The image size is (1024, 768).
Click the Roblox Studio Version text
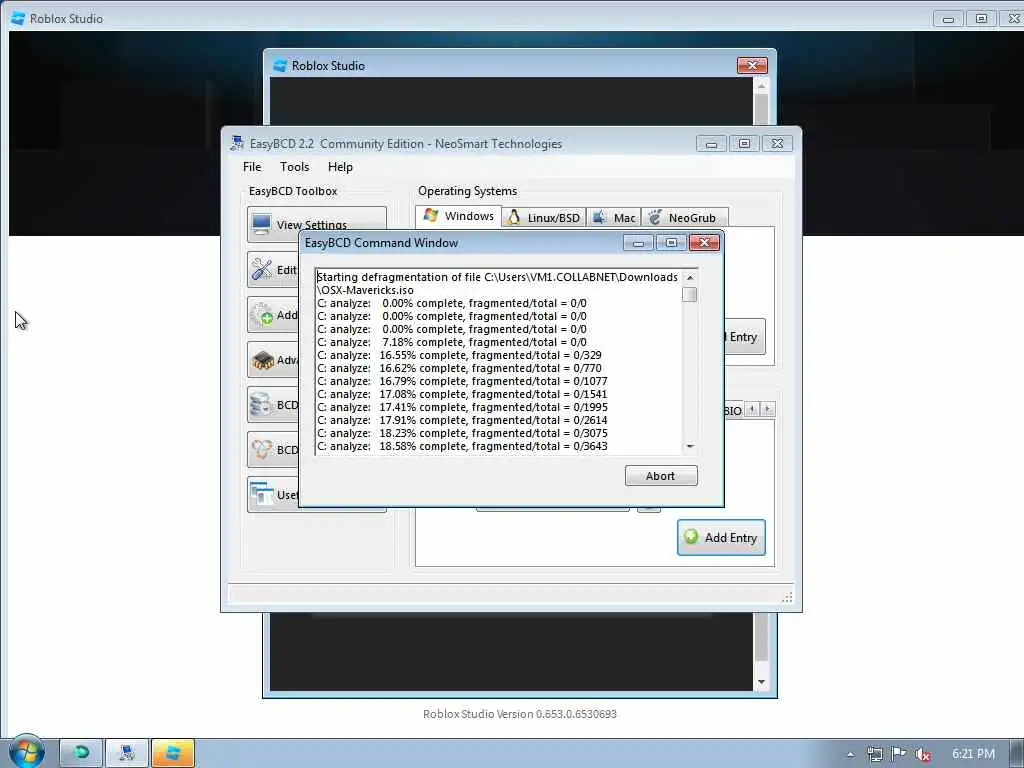(x=519, y=714)
